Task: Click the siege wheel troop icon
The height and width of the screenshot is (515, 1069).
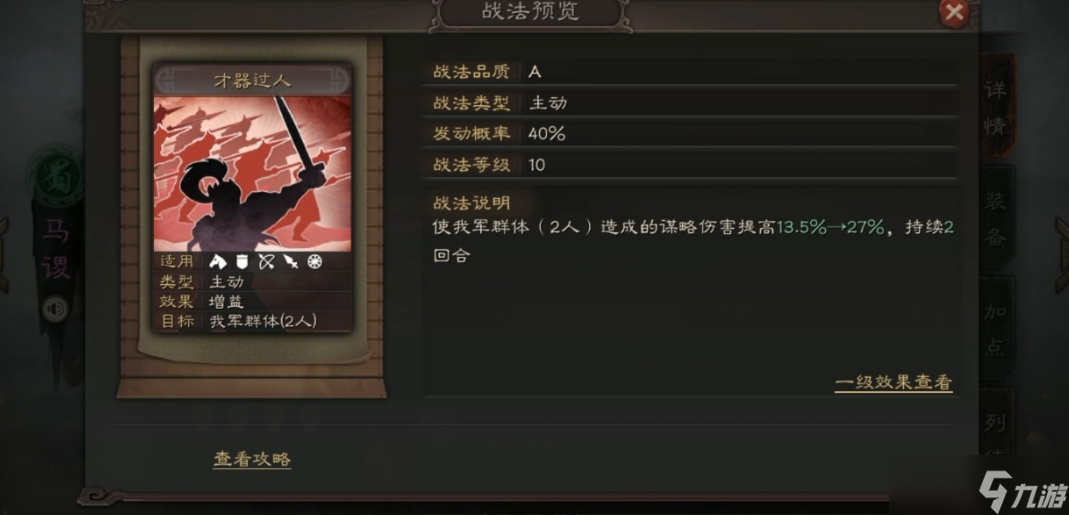Action: coord(314,261)
